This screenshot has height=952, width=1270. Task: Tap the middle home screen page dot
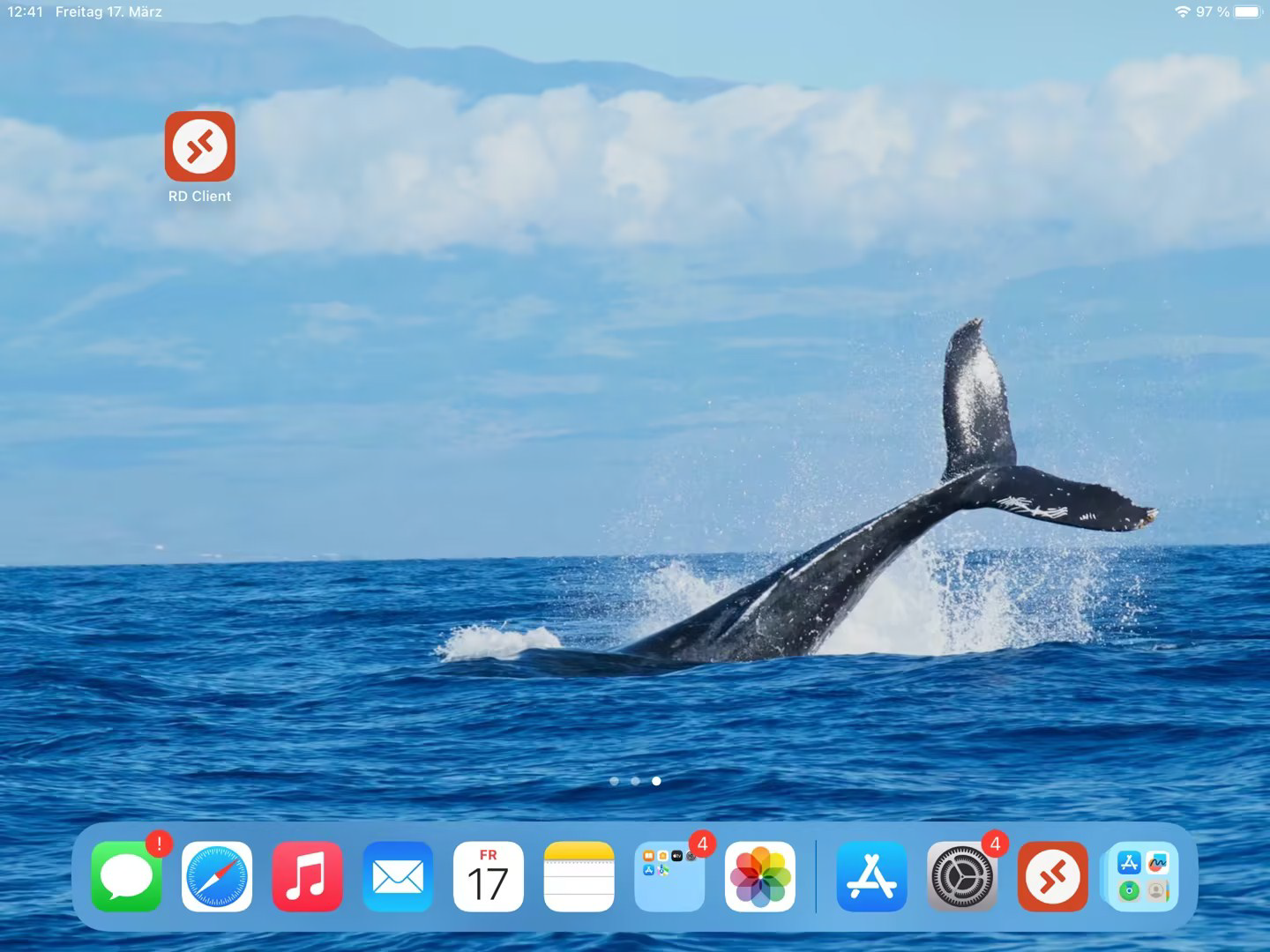[635, 781]
